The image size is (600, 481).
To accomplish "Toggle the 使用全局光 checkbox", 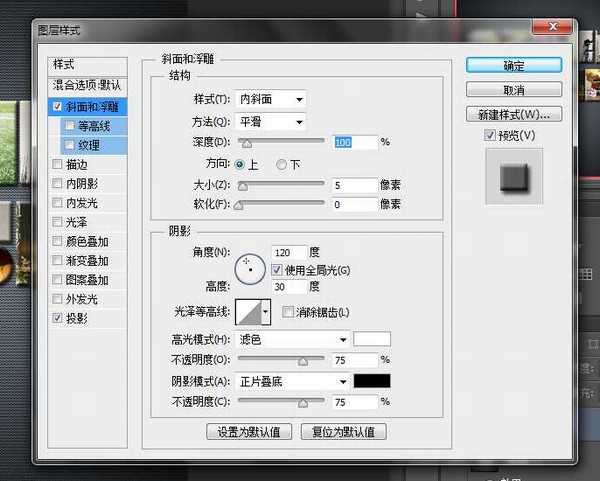I will (277, 270).
